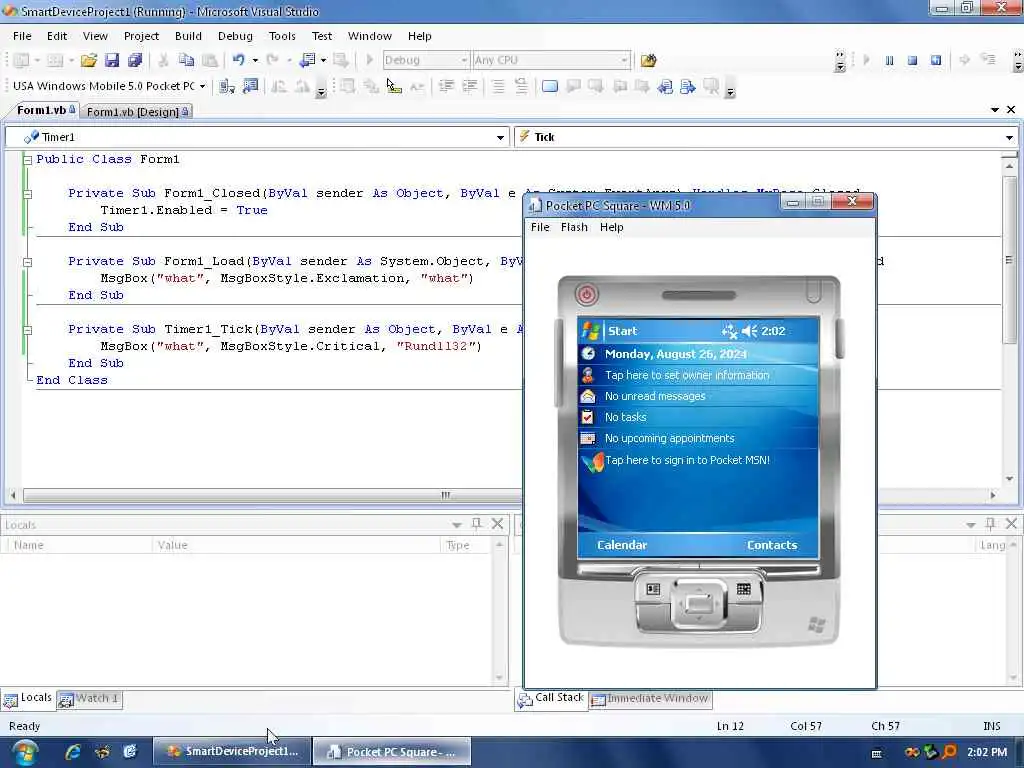Tap the Contacts soft key on emulator
The image size is (1024, 768).
(772, 545)
